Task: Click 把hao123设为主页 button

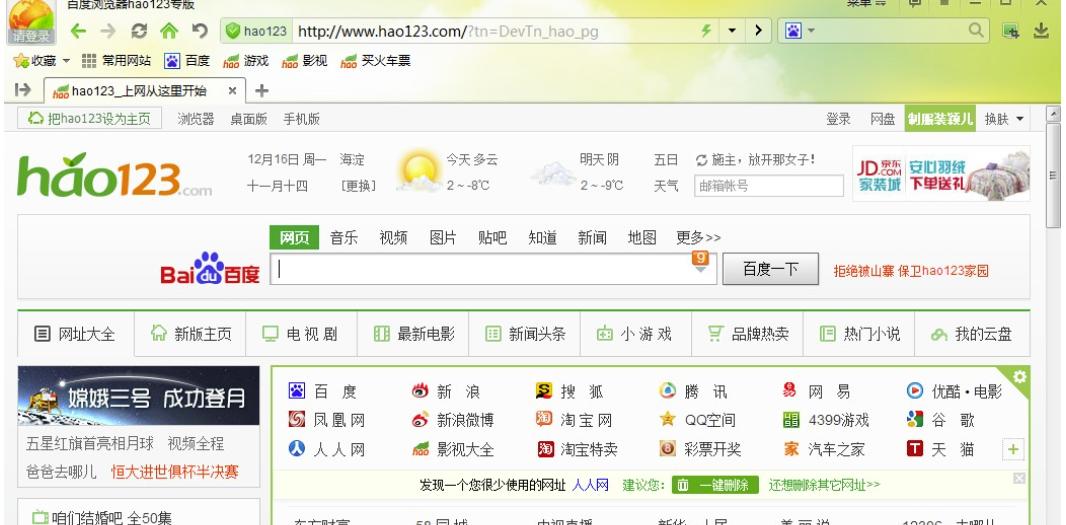Action: [89, 119]
